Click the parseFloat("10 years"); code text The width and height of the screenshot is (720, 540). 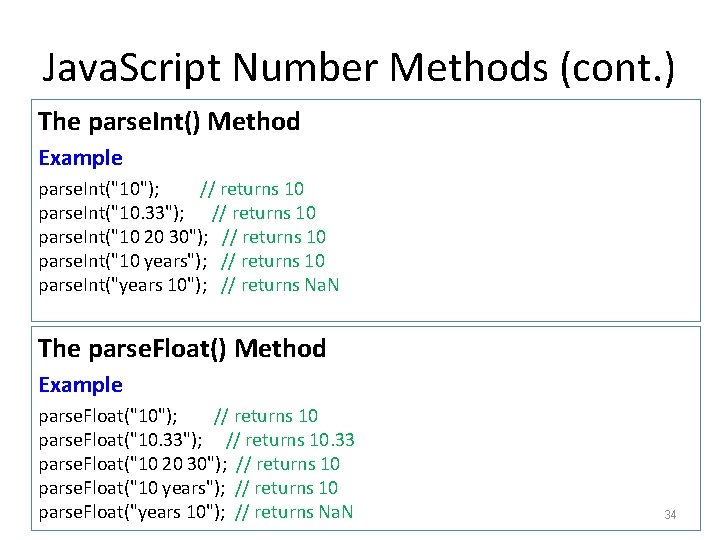pos(131,488)
